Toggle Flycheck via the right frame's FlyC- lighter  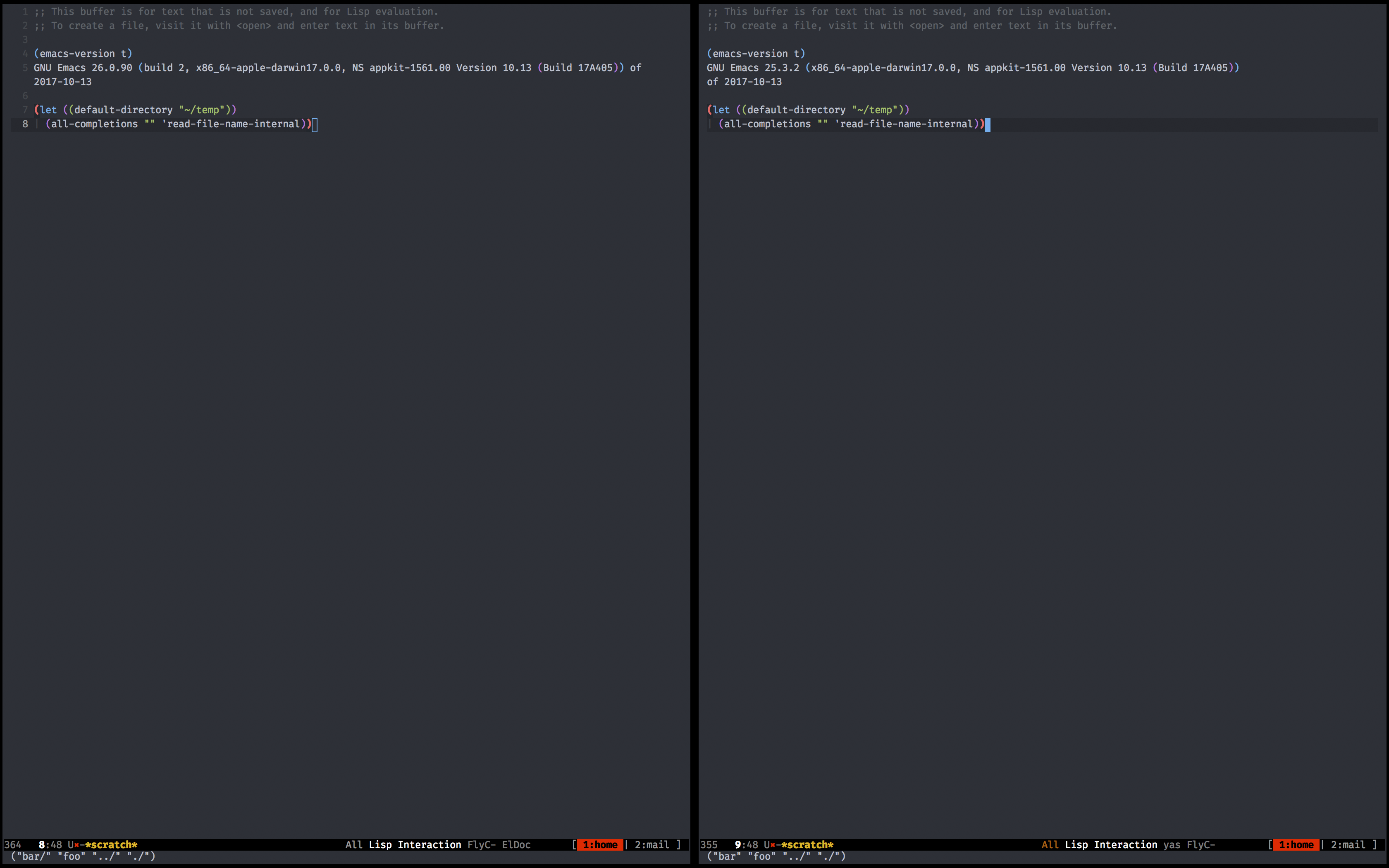tap(1201, 844)
